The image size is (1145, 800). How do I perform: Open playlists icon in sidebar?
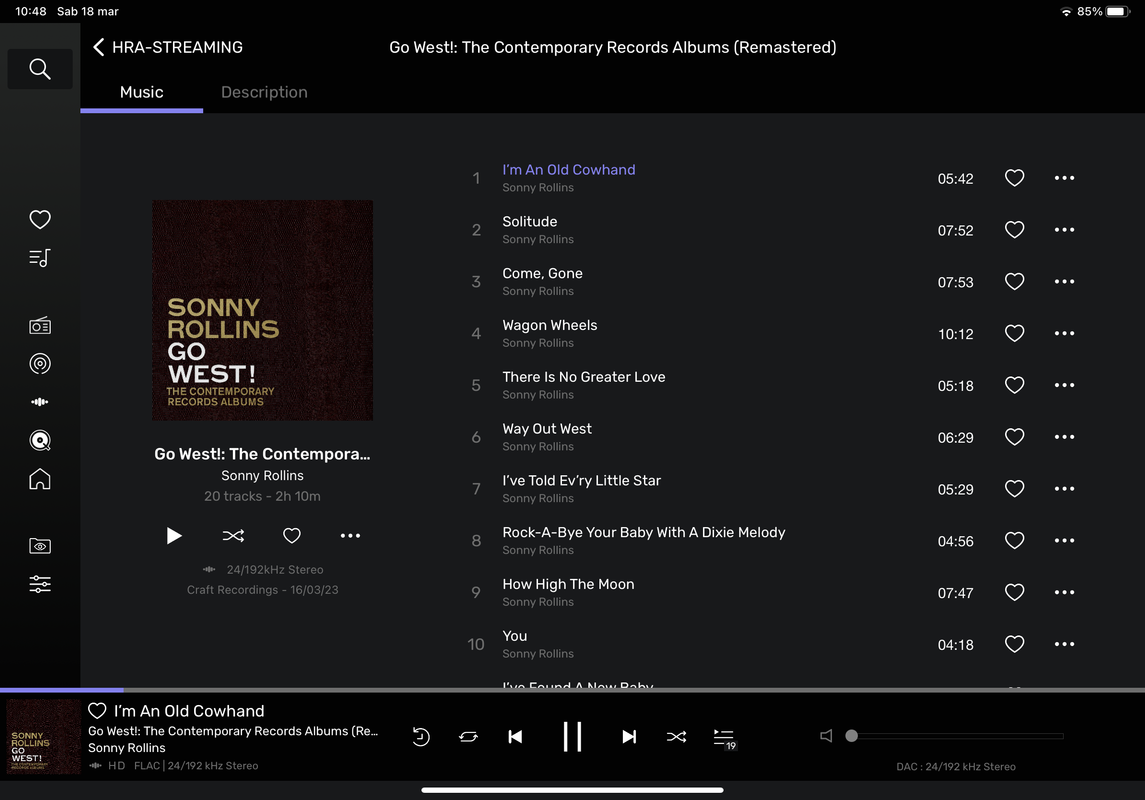pyautogui.click(x=39, y=258)
